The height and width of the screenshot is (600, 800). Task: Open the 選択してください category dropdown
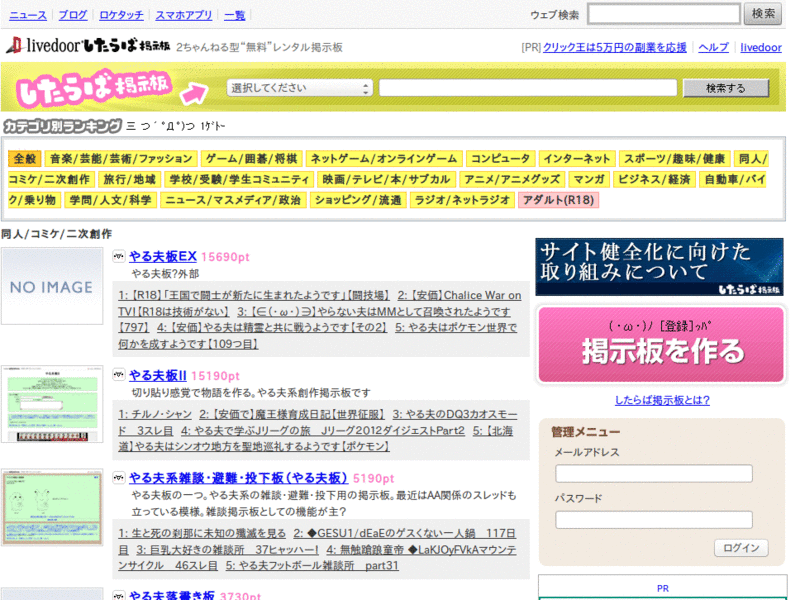(299, 88)
